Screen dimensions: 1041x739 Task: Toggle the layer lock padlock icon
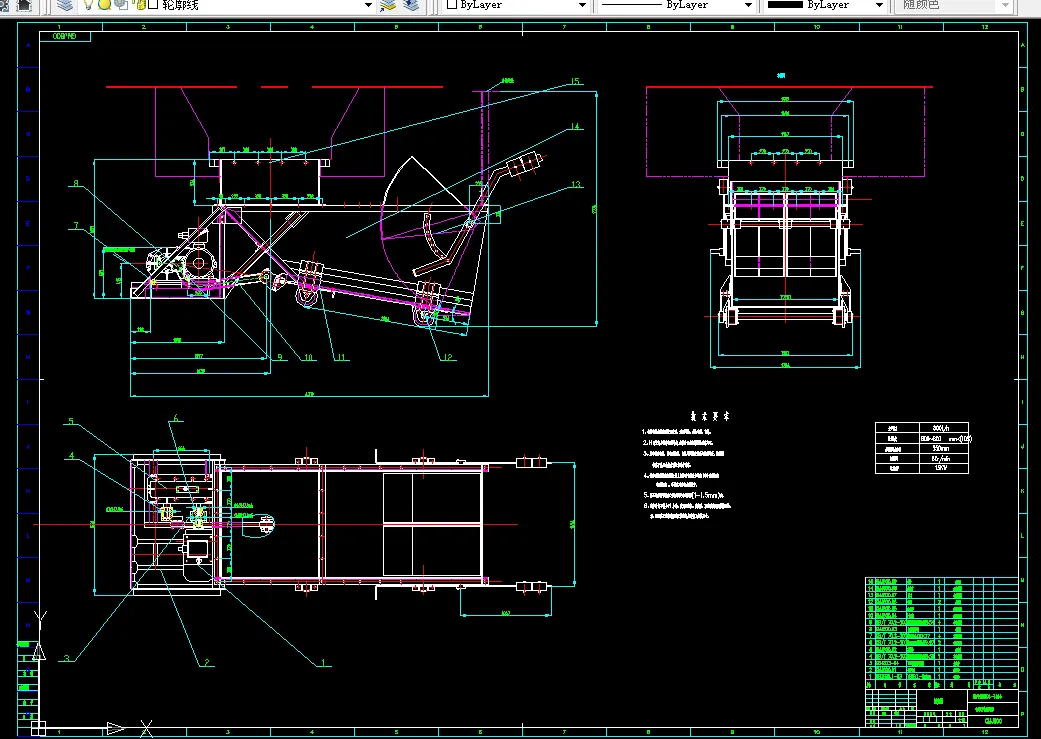tap(139, 5)
